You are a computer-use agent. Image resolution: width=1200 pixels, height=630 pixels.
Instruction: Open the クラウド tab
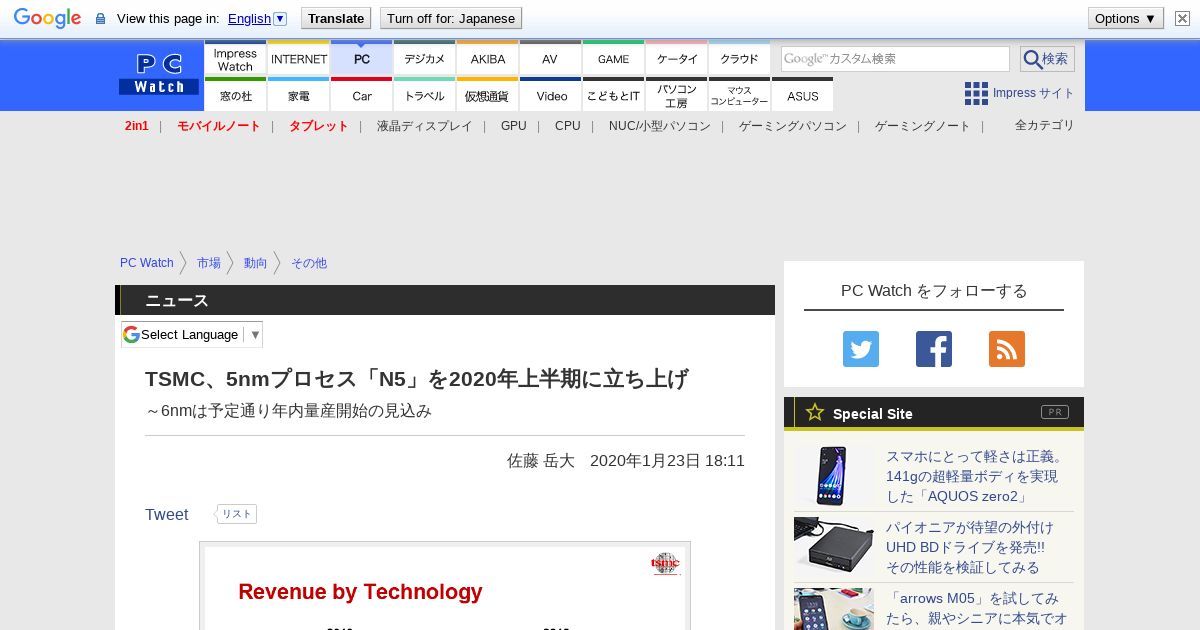[x=739, y=57]
